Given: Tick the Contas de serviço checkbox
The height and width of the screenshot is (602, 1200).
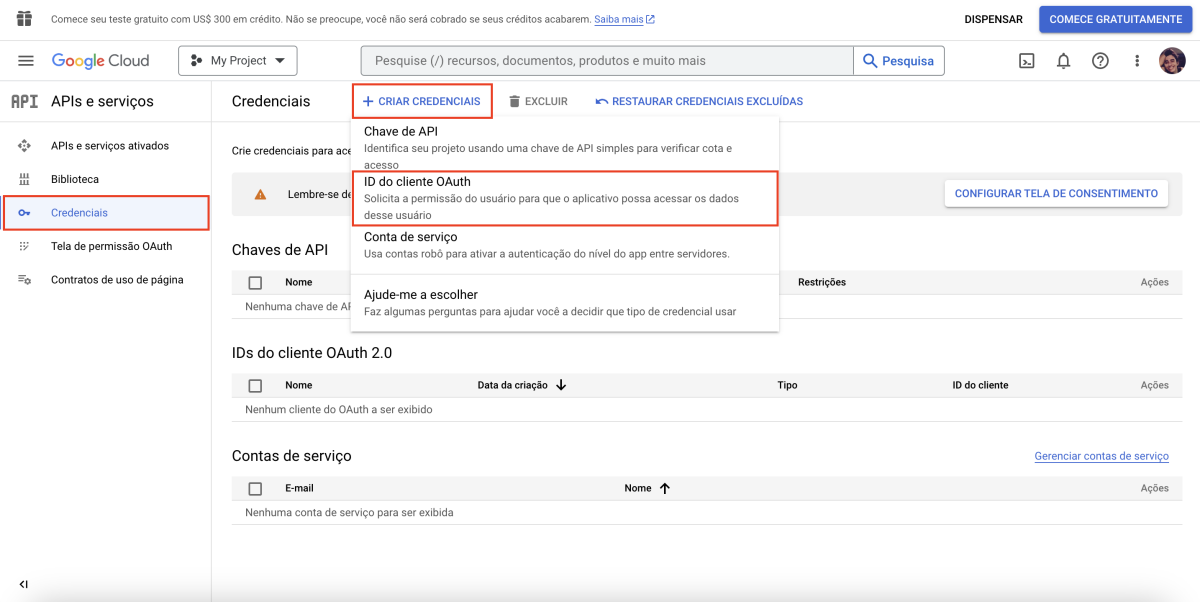Looking at the screenshot, I should [255, 488].
